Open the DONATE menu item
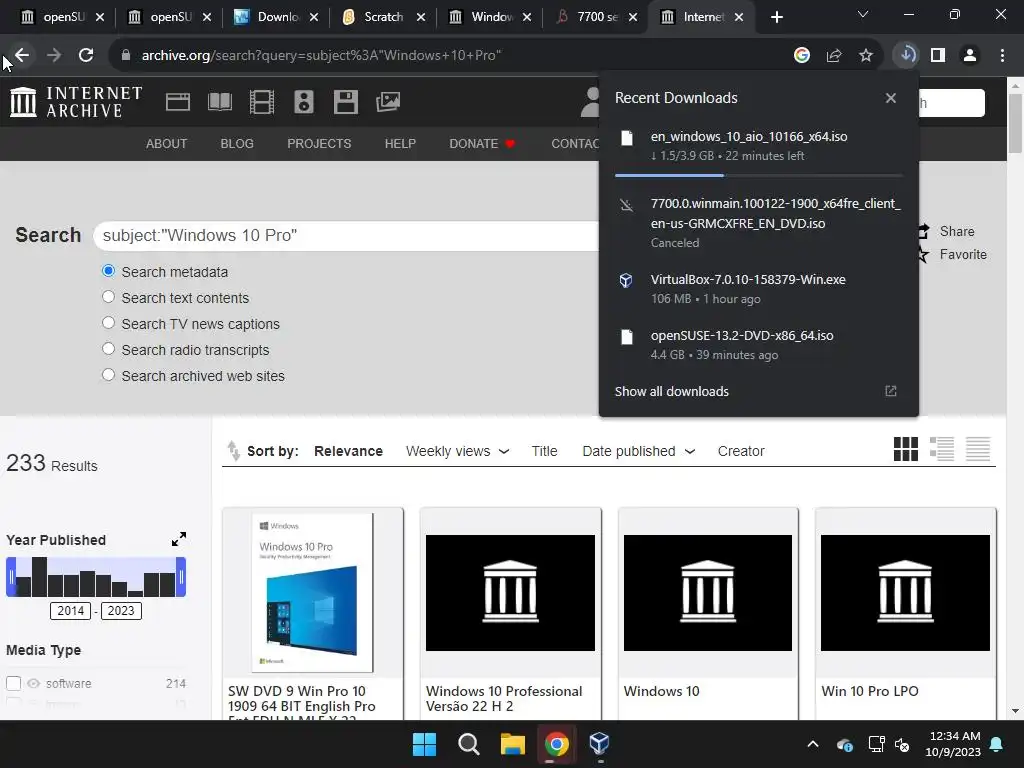1024x768 pixels. (x=482, y=144)
